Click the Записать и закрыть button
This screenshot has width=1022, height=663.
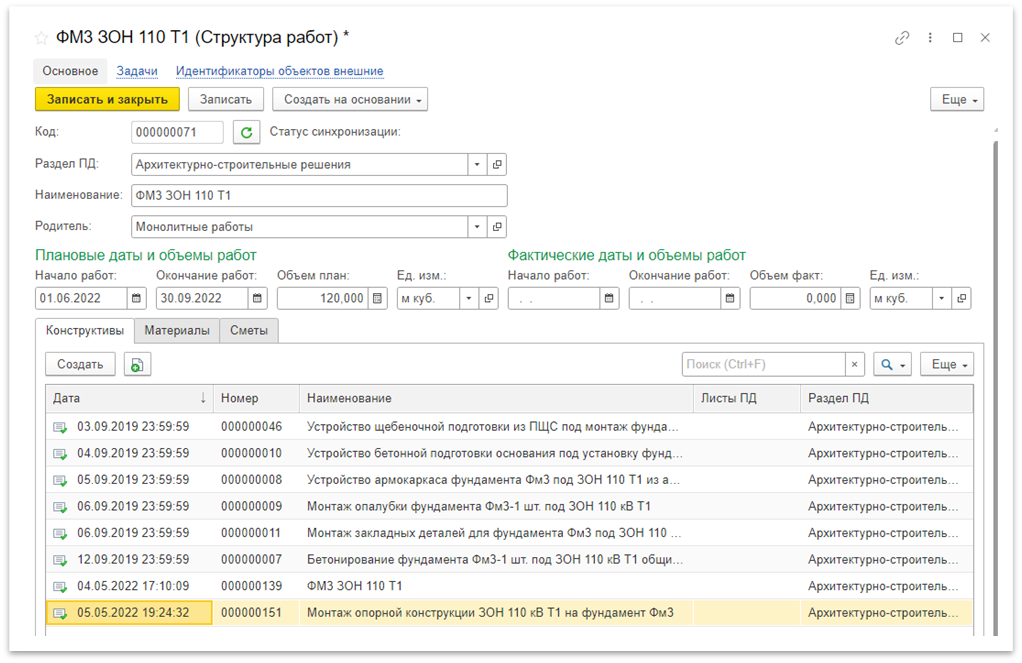(x=107, y=99)
